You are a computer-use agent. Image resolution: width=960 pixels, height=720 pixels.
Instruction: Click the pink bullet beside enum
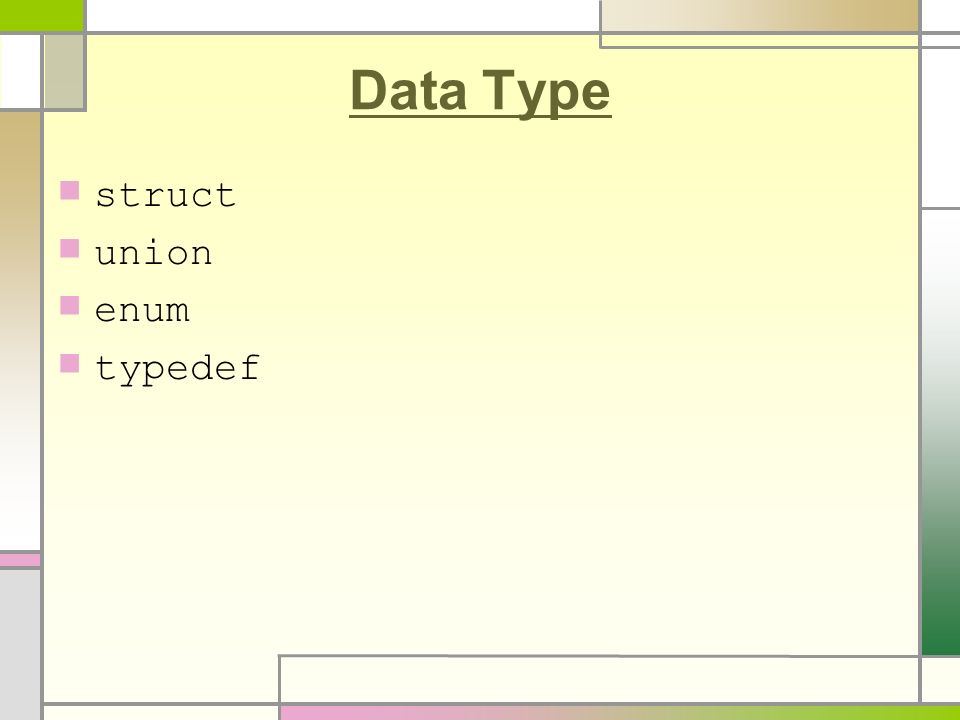point(70,306)
